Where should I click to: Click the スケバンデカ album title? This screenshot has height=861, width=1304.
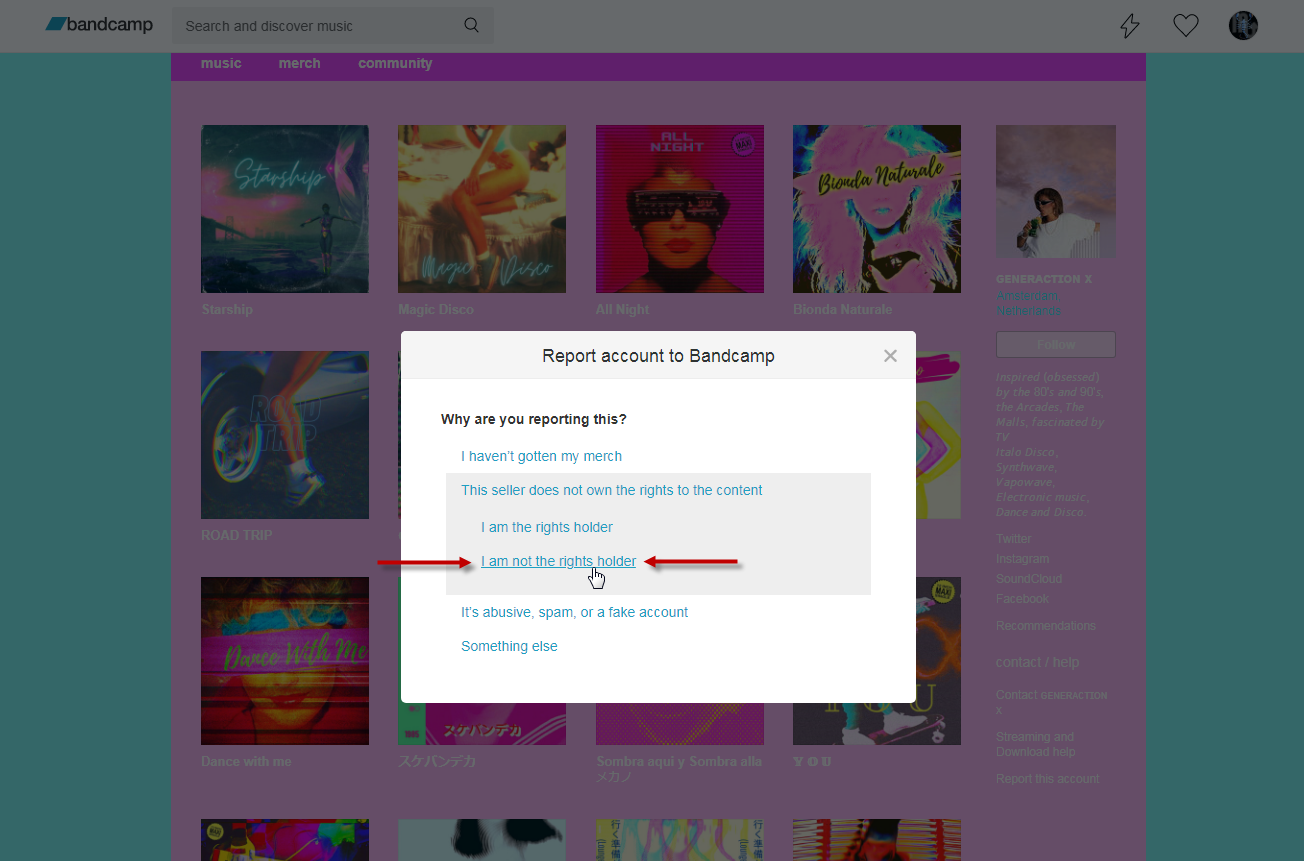pyautogui.click(x=437, y=762)
